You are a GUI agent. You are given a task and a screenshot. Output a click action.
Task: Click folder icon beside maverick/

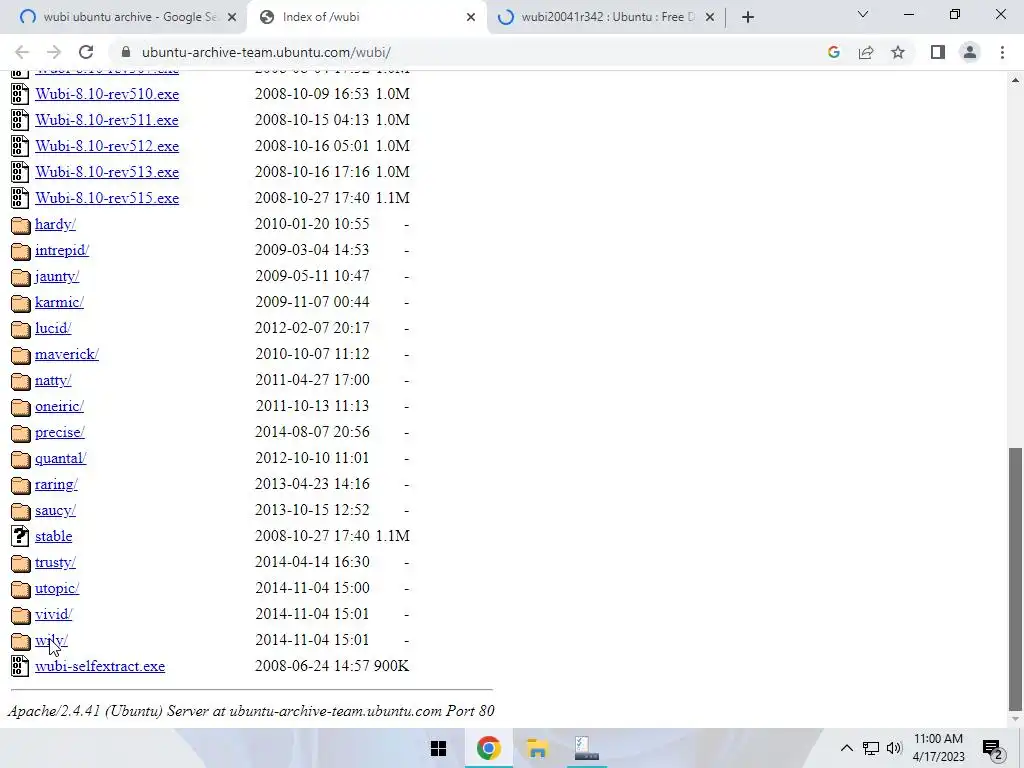21,355
